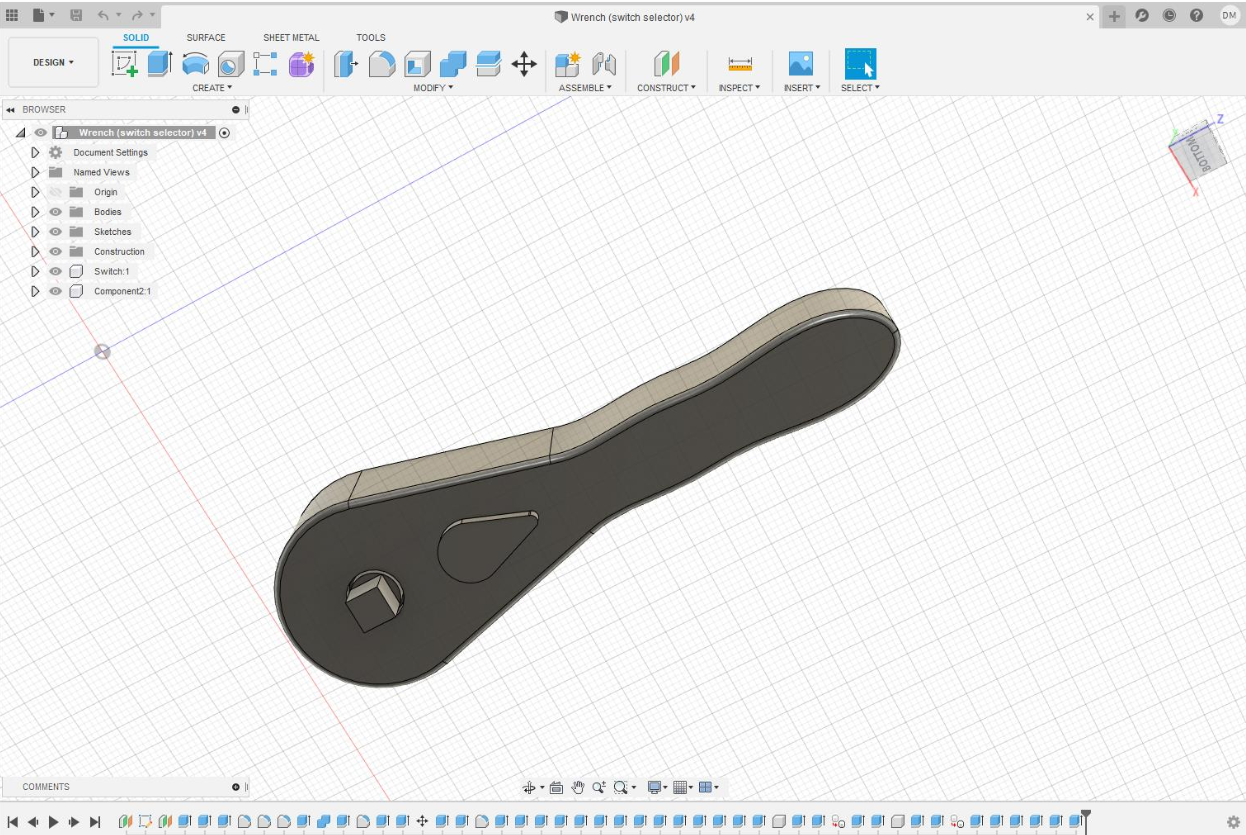This screenshot has width=1246, height=835.
Task: Open the ASSEMBLE dropdown menu
Action: pos(585,88)
